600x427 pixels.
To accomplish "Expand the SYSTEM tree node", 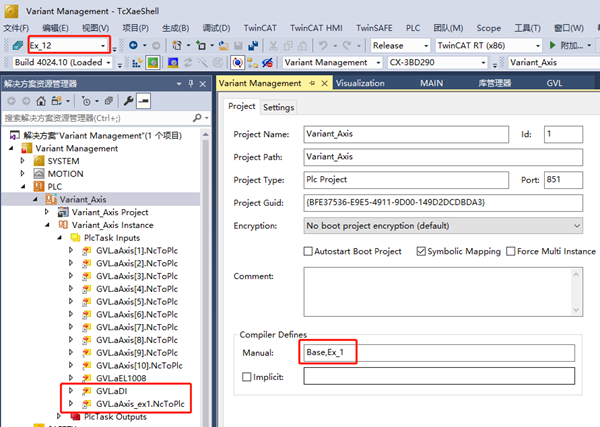I will (x=23, y=161).
